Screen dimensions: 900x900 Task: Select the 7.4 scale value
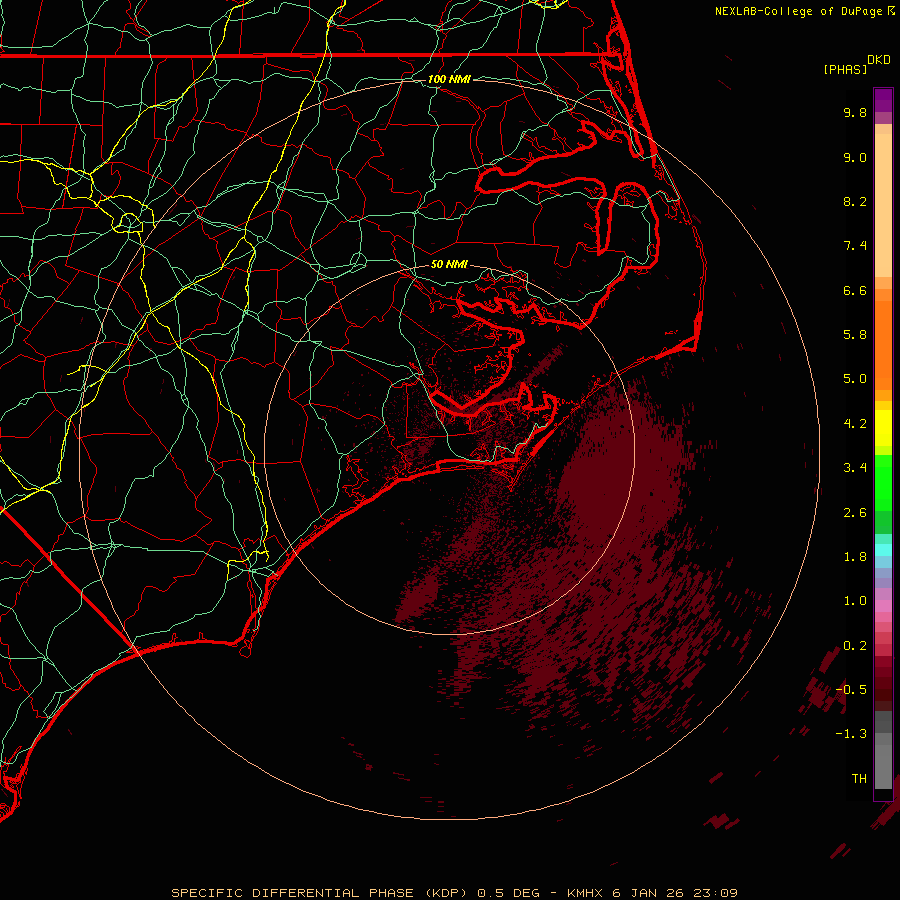tap(855, 246)
